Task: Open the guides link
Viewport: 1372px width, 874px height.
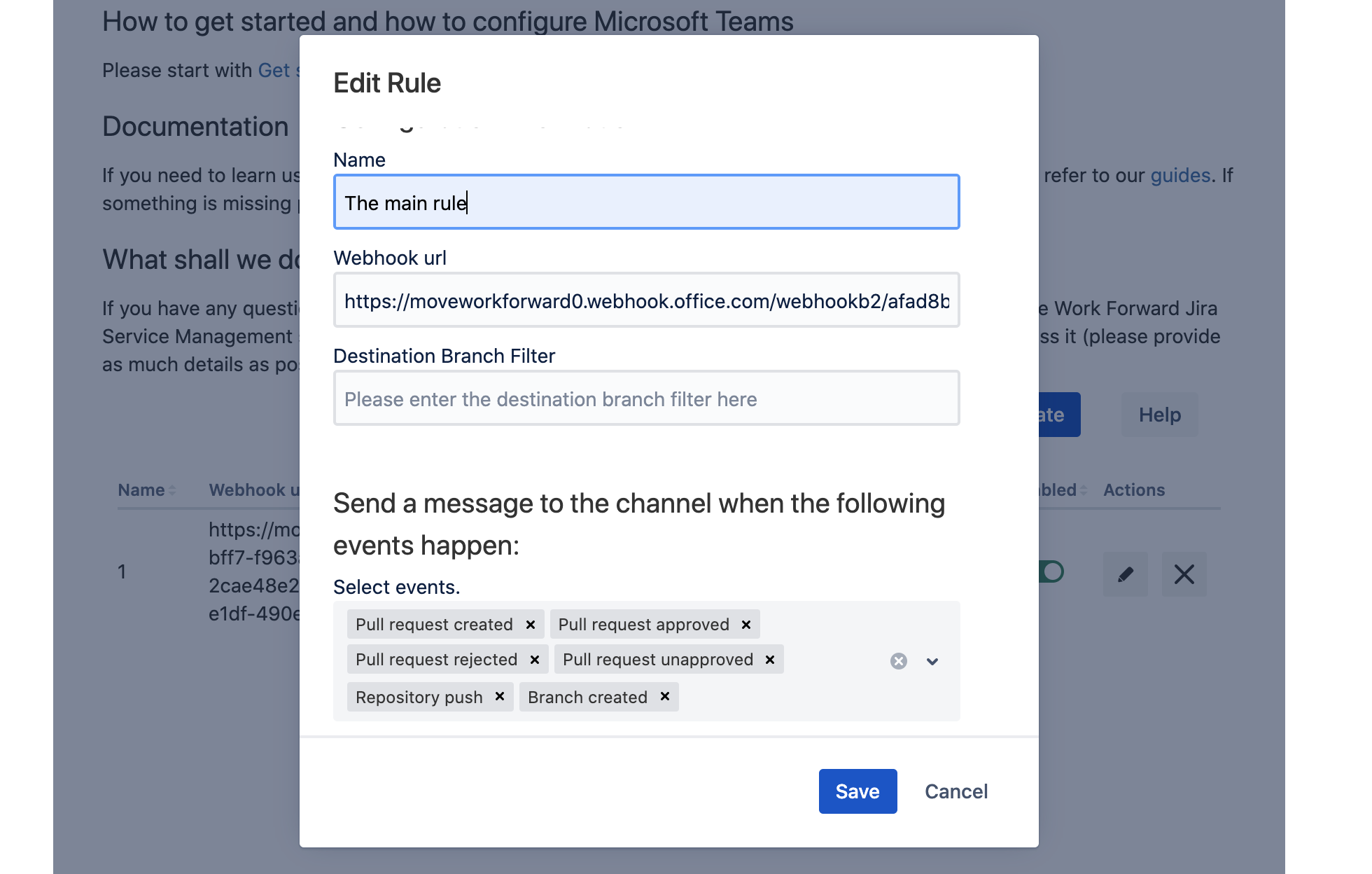Action: [x=1180, y=175]
